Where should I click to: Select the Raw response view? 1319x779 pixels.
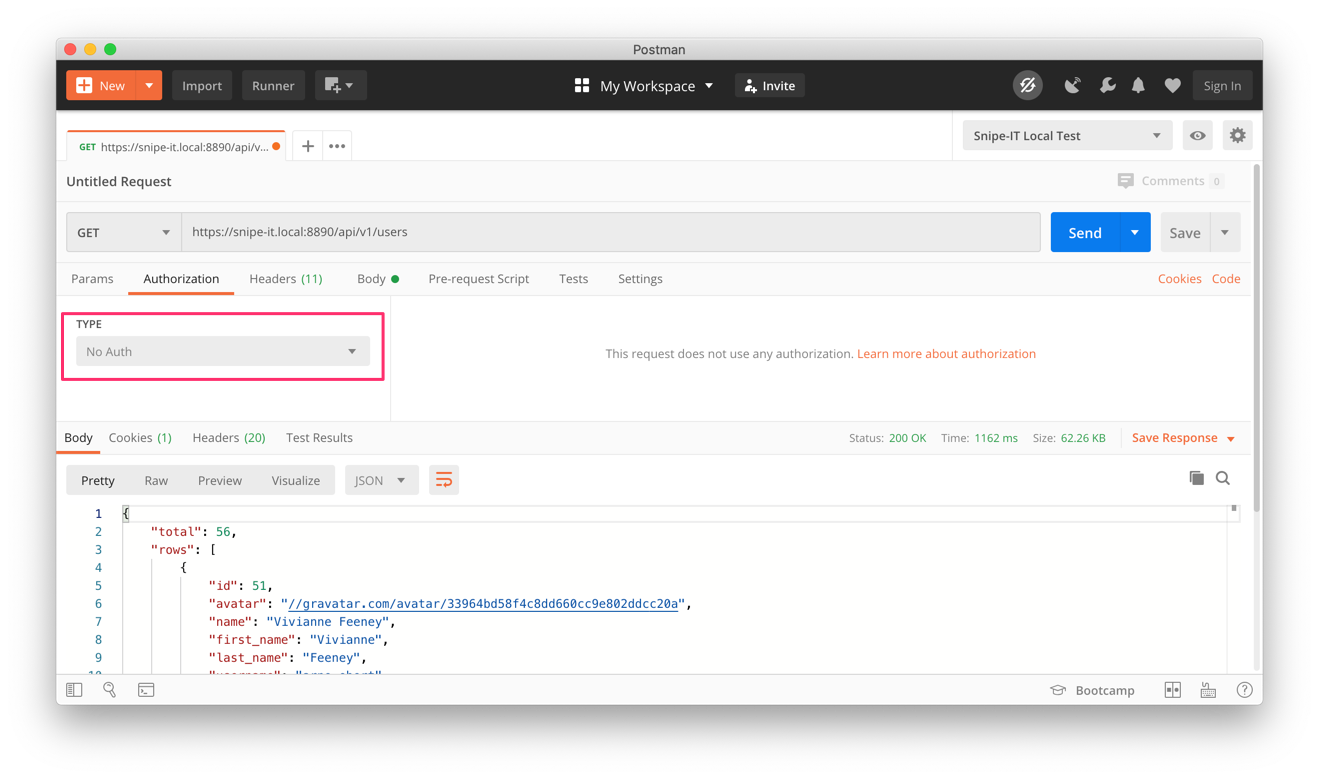pyautogui.click(x=156, y=481)
